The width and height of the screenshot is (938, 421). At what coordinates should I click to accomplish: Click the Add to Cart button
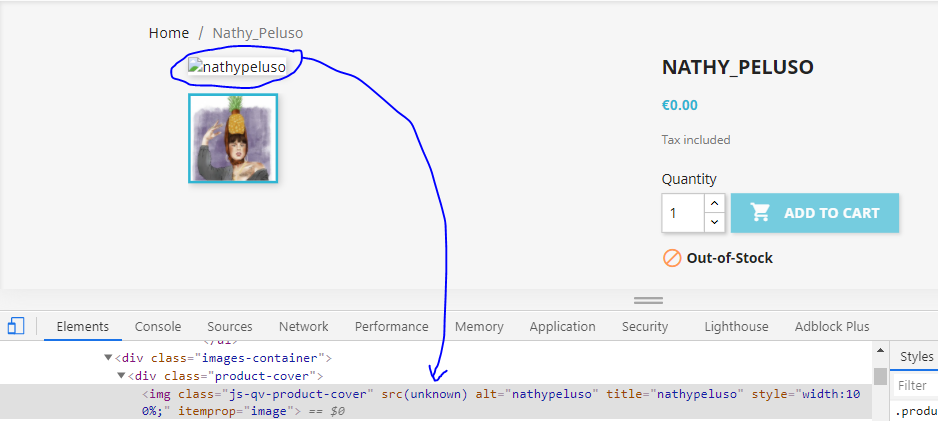[x=815, y=213]
